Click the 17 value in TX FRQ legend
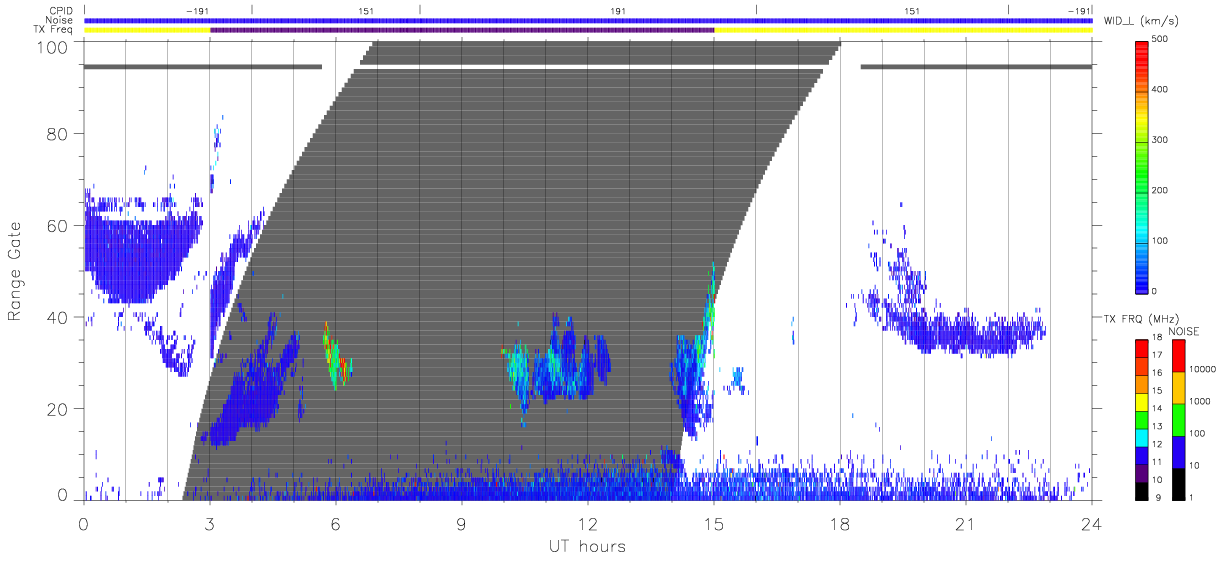Viewport: 1228px width, 567px height. (1158, 354)
